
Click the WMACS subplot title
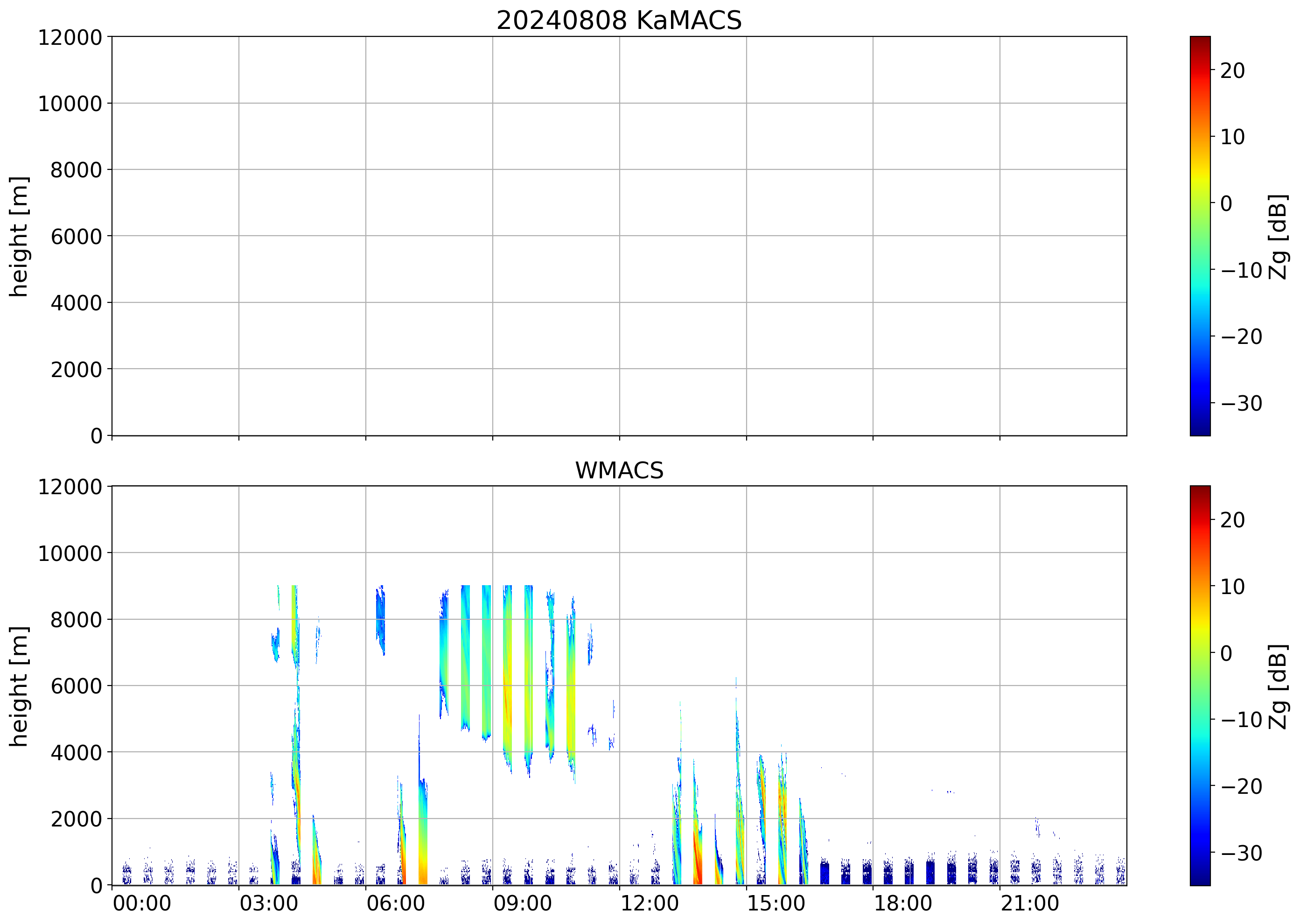619,470
